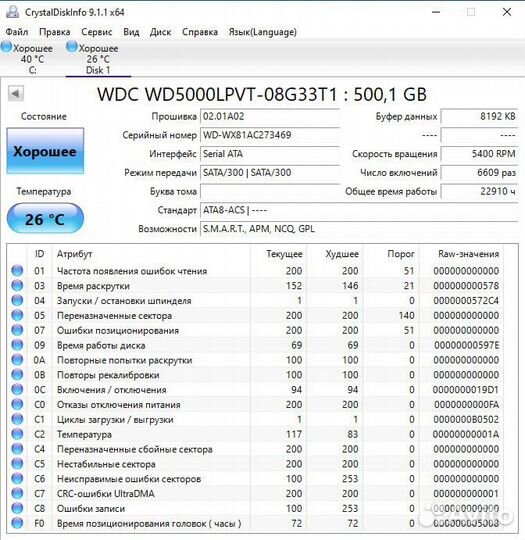Click status orb for attribute 0C
The width and height of the screenshot is (525, 540).
tap(17, 390)
